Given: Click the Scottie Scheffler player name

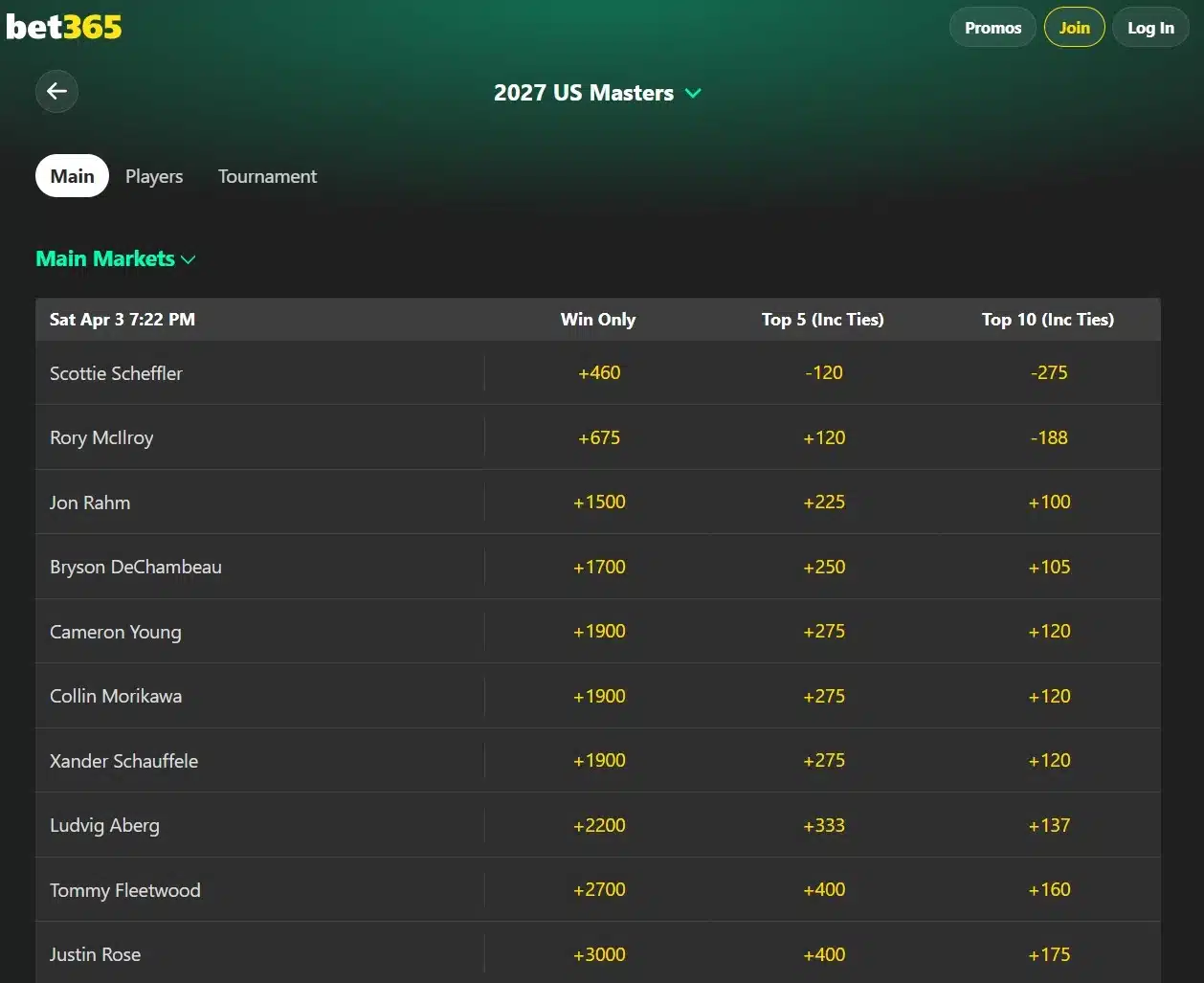Looking at the screenshot, I should (x=116, y=373).
